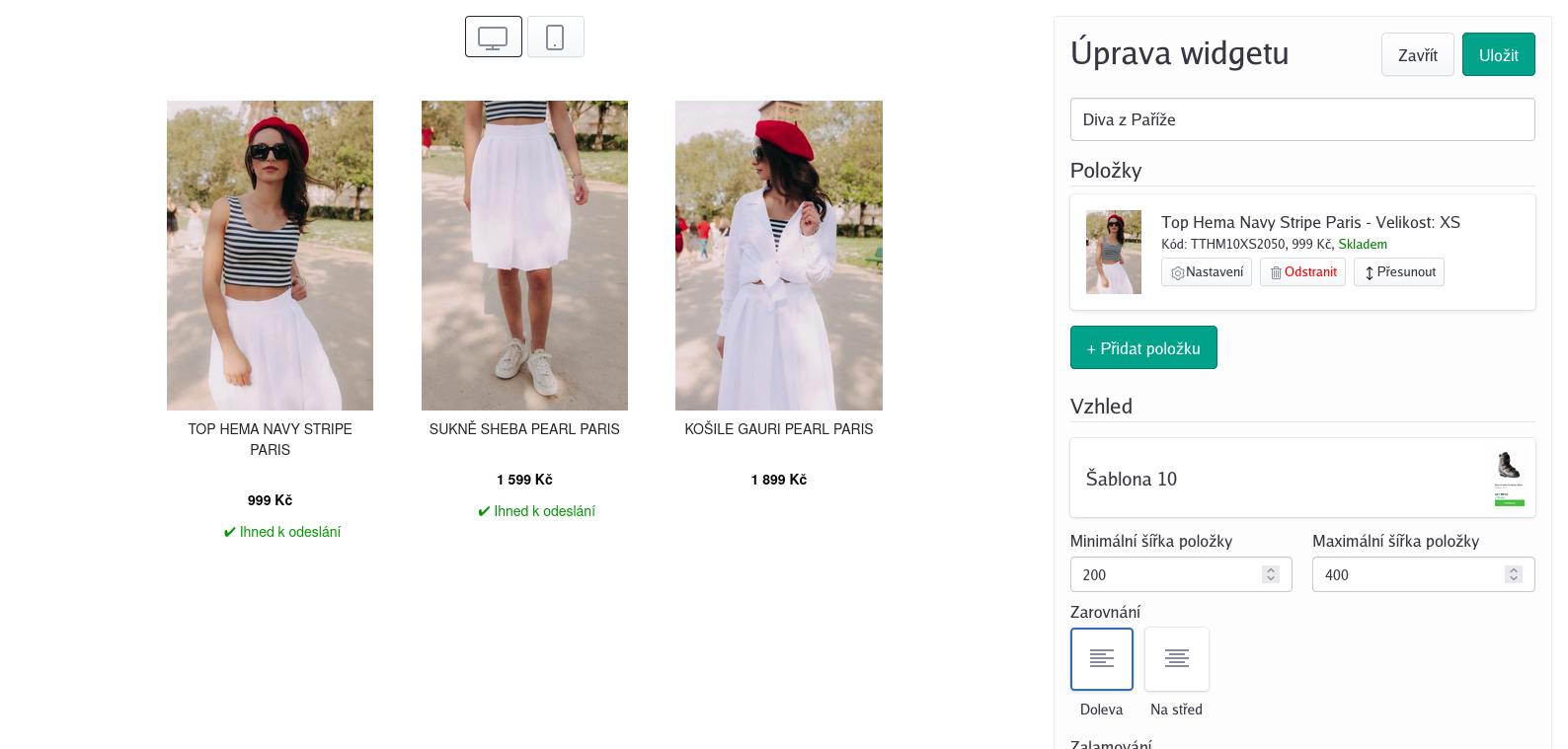This screenshot has width=1568, height=749.
Task: Open Sukně Sheba Pearl Paris product title
Action: pos(524,429)
